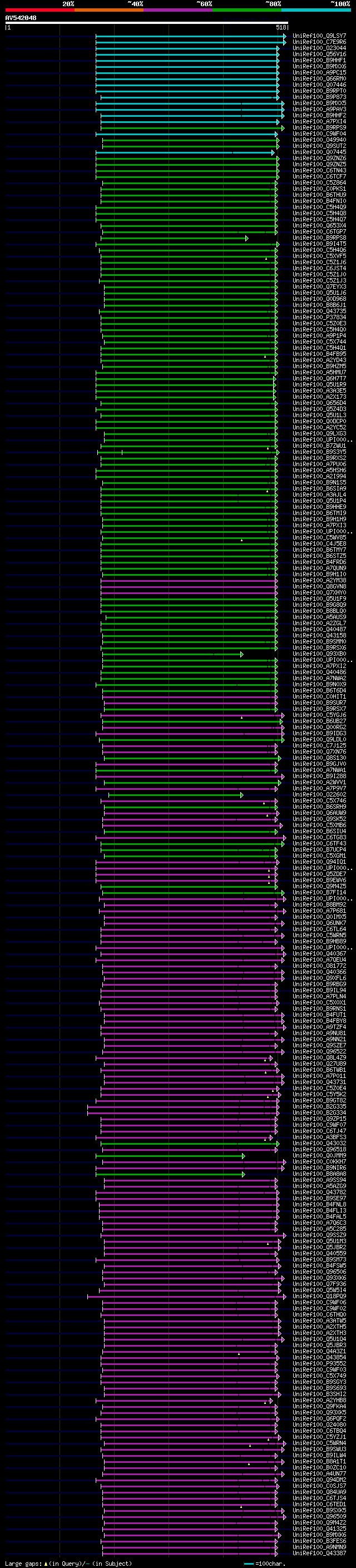Open hit UniRef100_C7E9R6
The height and width of the screenshot is (1568, 356).
(x=319, y=42)
